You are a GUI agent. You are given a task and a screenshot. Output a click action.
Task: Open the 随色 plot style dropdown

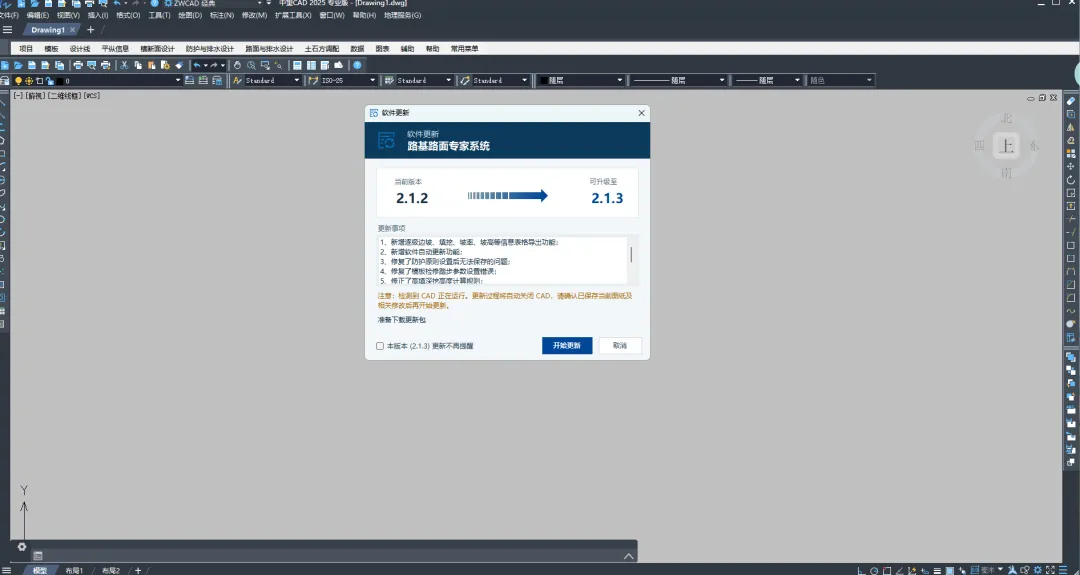(869, 81)
